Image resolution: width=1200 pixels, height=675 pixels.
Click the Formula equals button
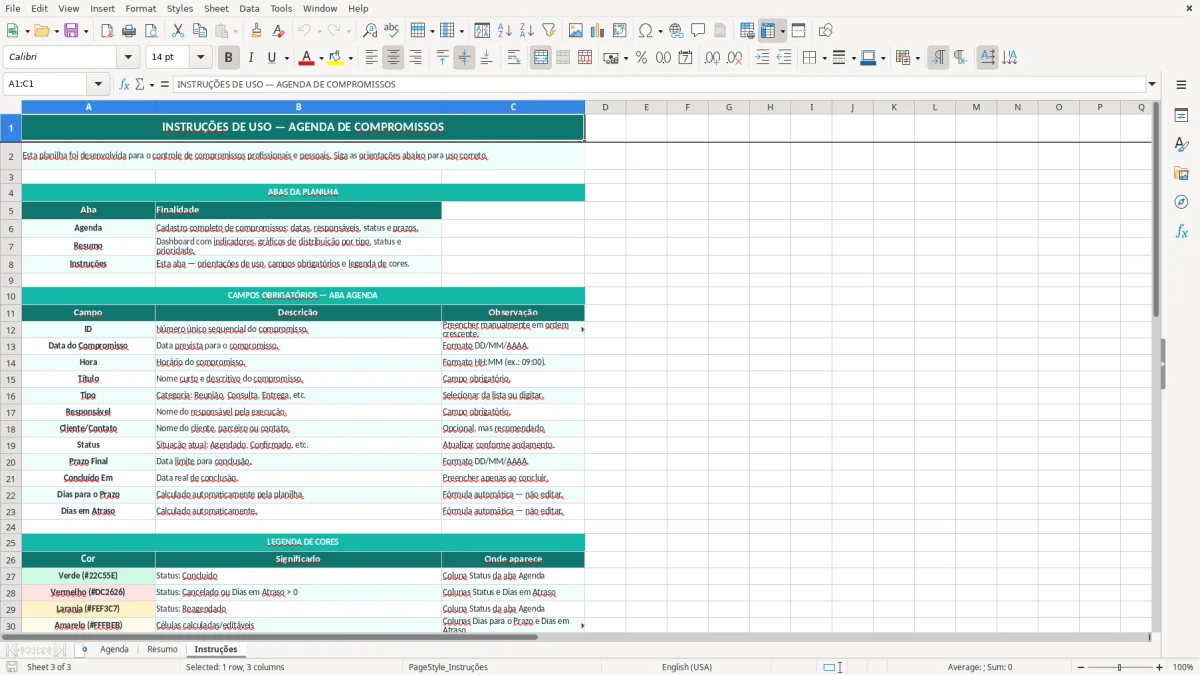pyautogui.click(x=165, y=84)
